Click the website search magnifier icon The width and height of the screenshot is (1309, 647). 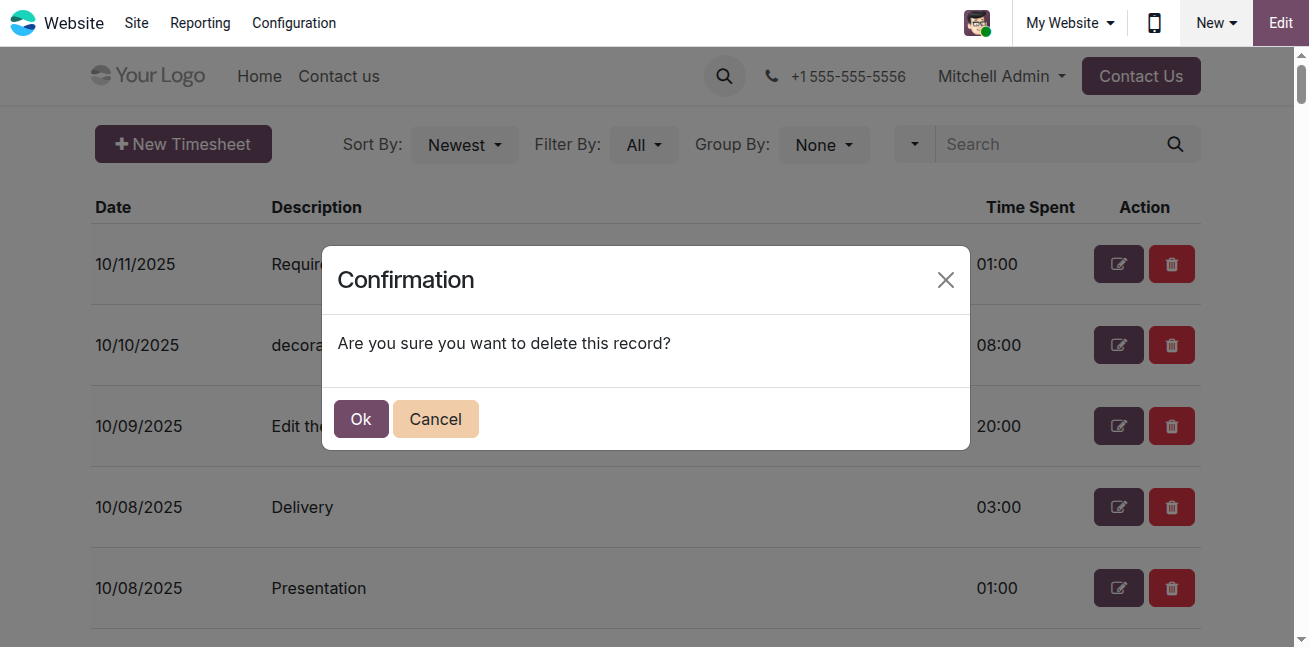click(x=724, y=76)
